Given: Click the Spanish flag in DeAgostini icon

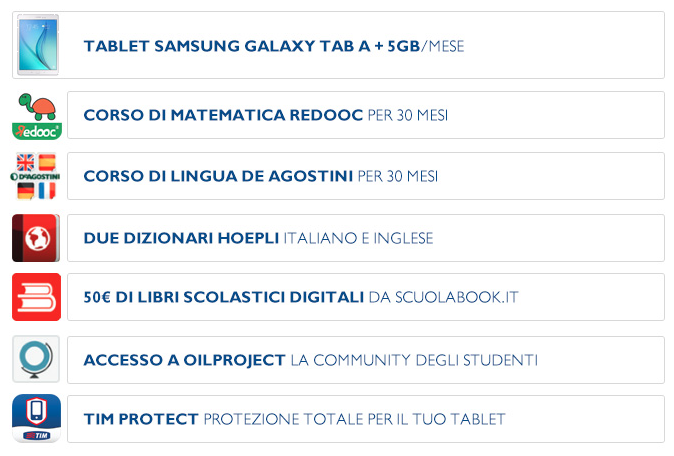Looking at the screenshot, I should 47,162.
